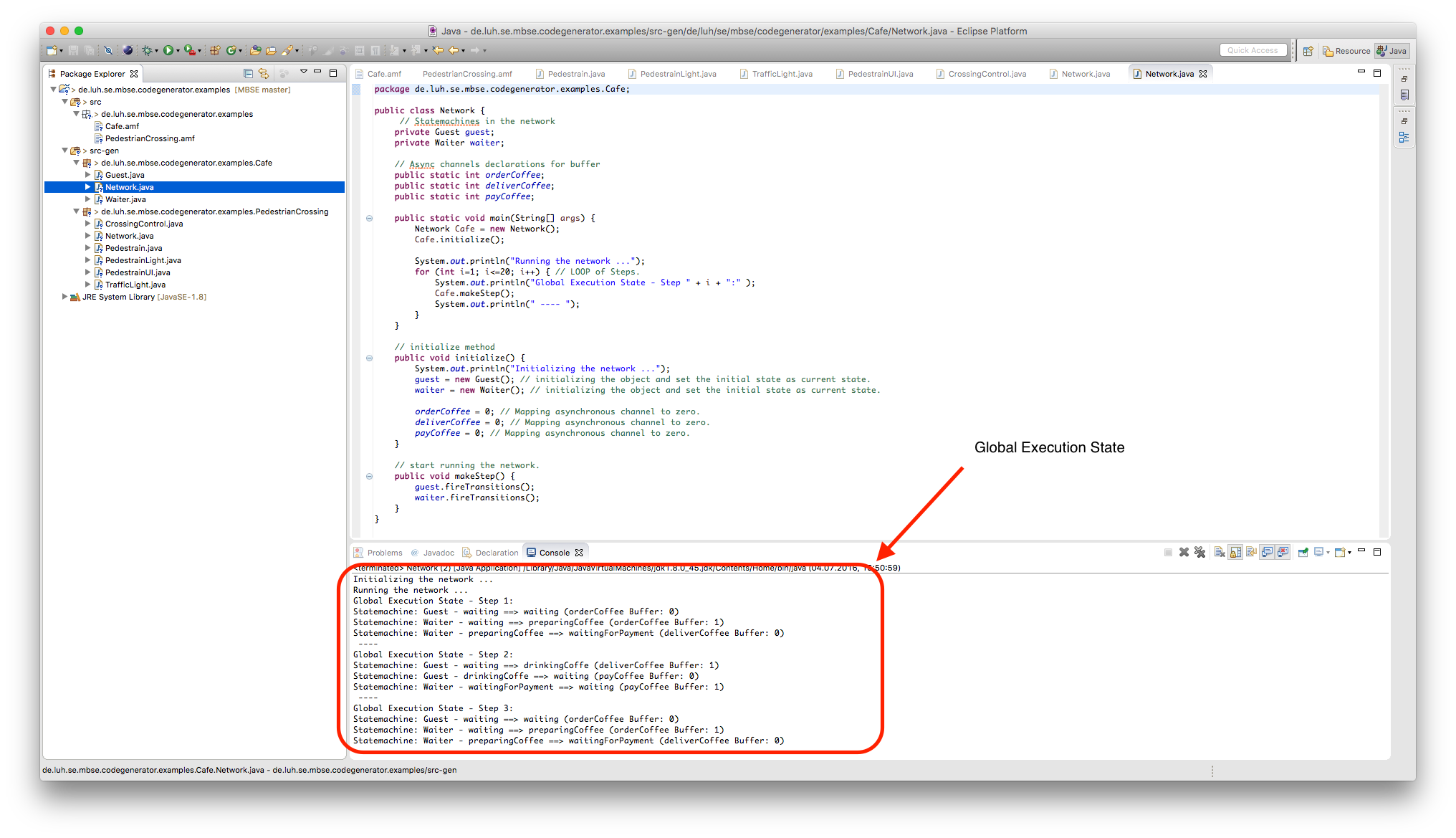This screenshot has width=1456, height=838.
Task: Click Remove All Terminated Launches icon
Action: pos(1199,552)
